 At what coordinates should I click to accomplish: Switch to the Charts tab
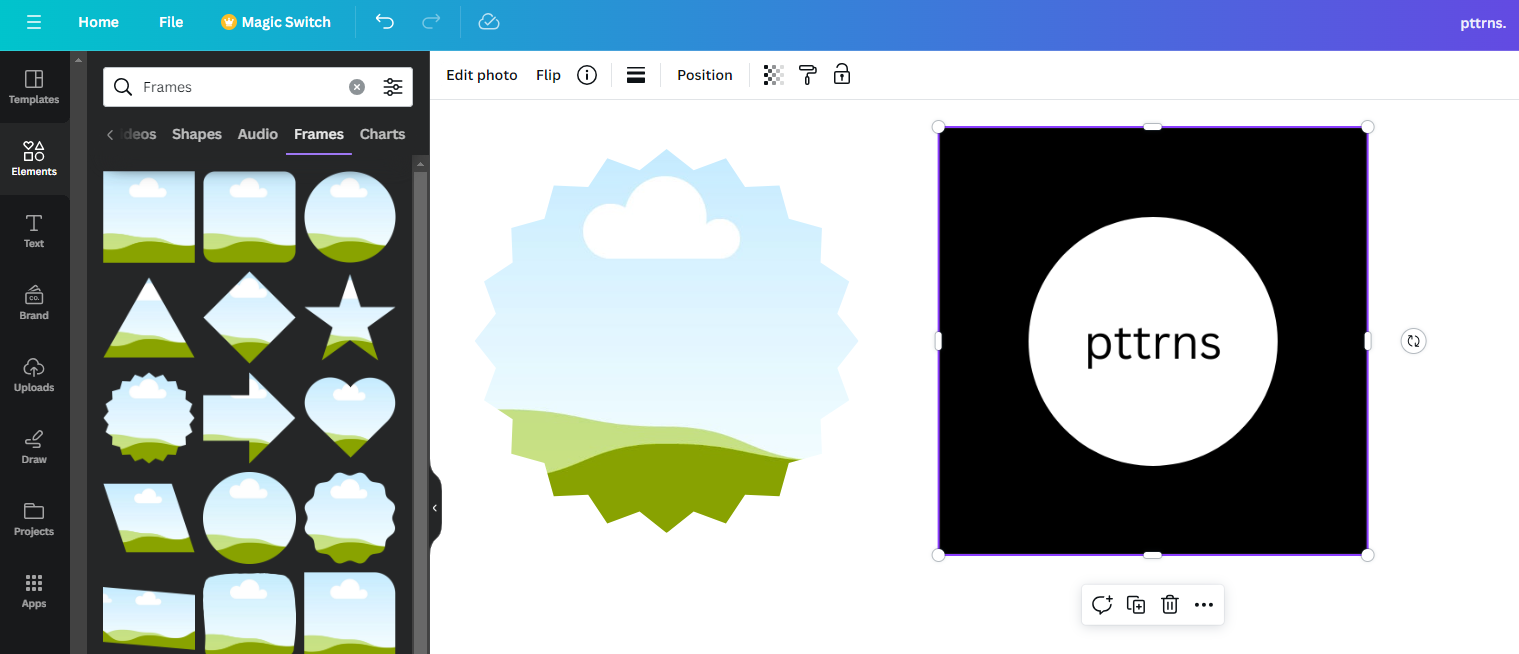point(383,134)
